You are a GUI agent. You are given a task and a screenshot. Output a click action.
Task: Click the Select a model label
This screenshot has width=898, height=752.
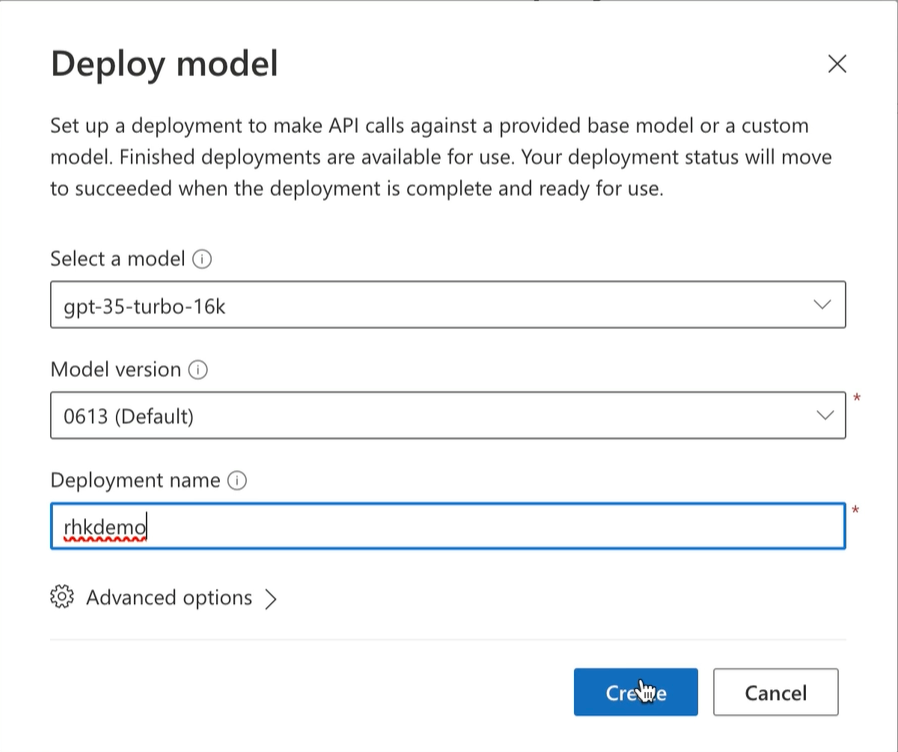pyautogui.click(x=117, y=259)
